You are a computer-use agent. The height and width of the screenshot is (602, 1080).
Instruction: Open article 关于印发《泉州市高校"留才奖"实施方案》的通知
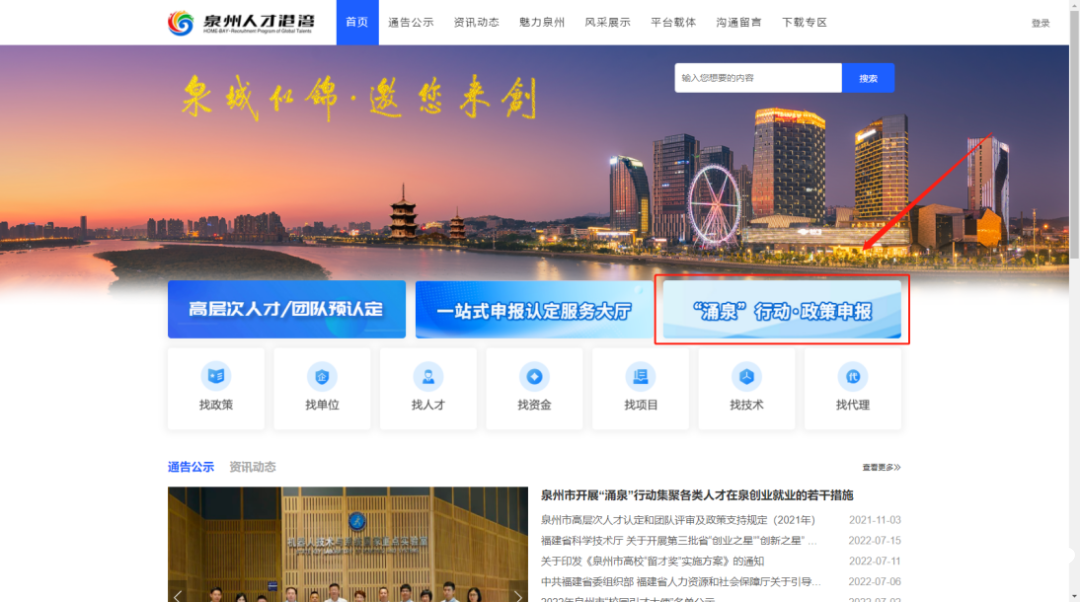(652, 561)
